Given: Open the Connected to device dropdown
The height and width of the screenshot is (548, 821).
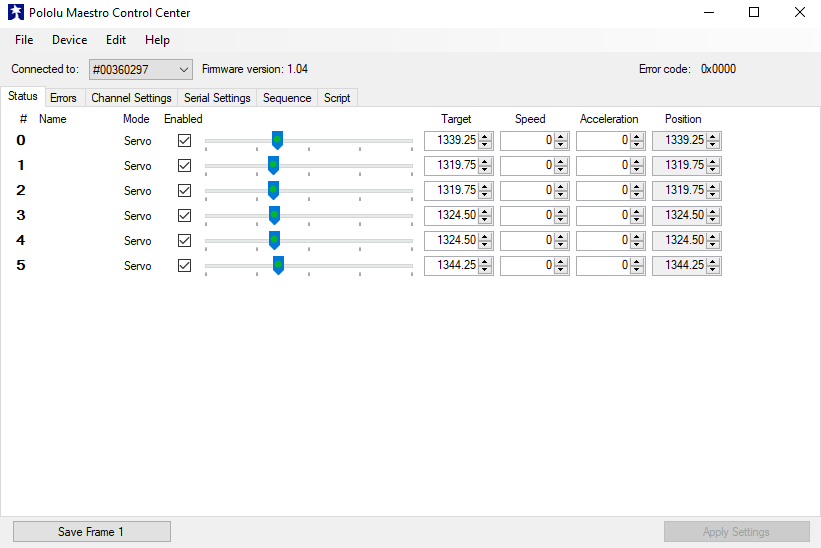Looking at the screenshot, I should tap(140, 69).
